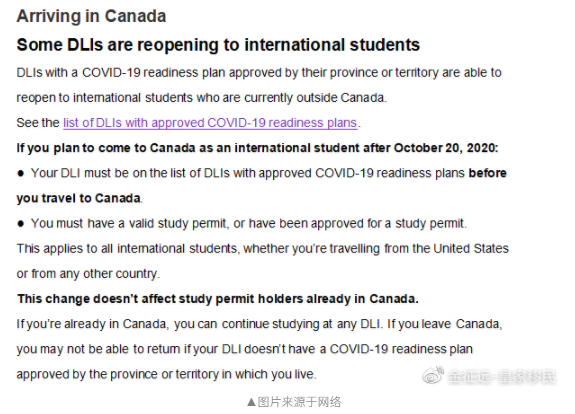The image size is (575, 414).
Task: Open the list of DLIs with approved COVID-19 readiness plans link
Action: [210, 123]
